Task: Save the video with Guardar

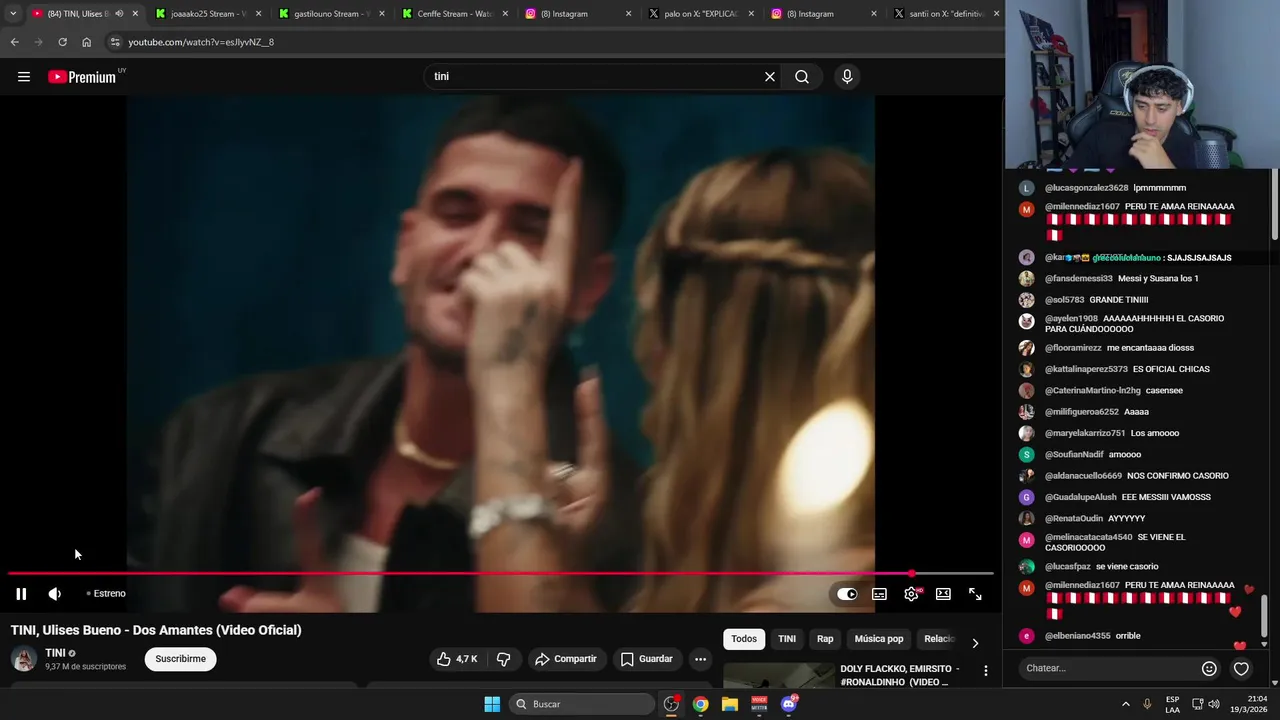Action: click(646, 659)
